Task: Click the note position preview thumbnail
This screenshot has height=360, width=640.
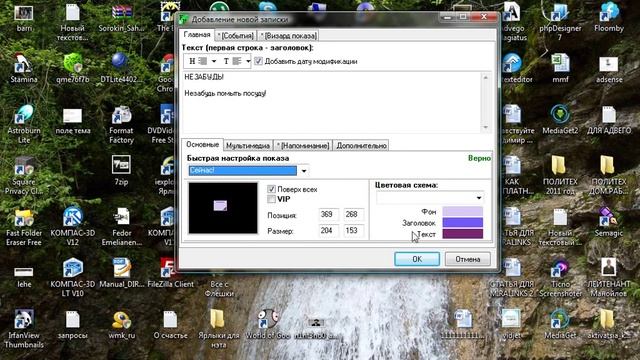Action: pyautogui.click(x=223, y=208)
